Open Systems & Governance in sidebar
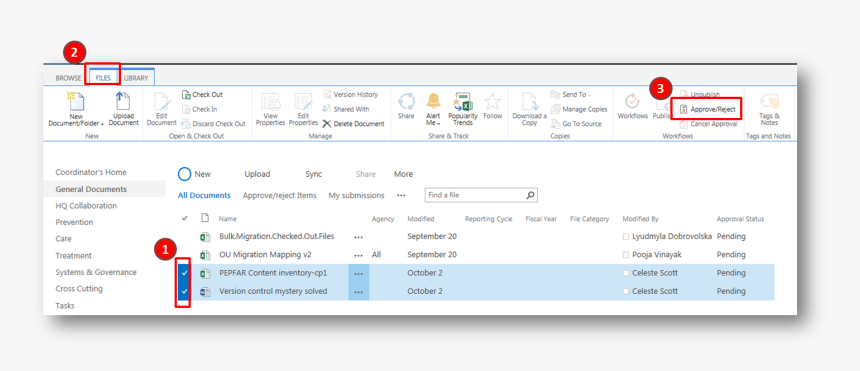Viewport: 860px width, 371px height. tap(96, 272)
